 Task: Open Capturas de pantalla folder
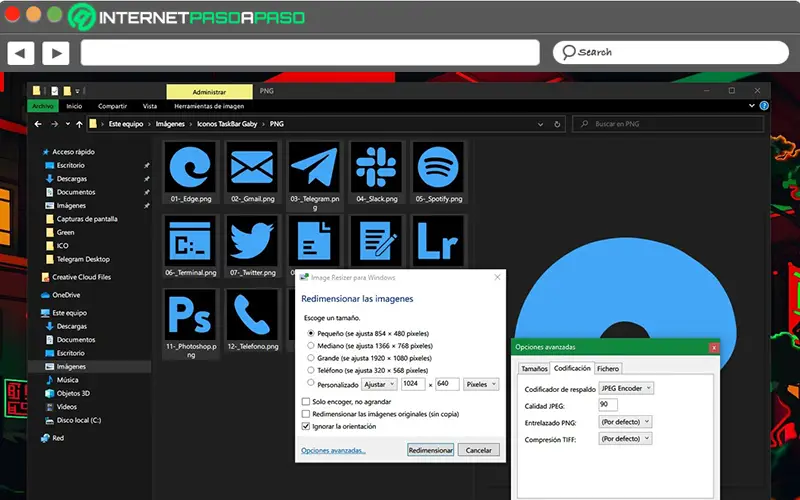pyautogui.click(x=82, y=219)
